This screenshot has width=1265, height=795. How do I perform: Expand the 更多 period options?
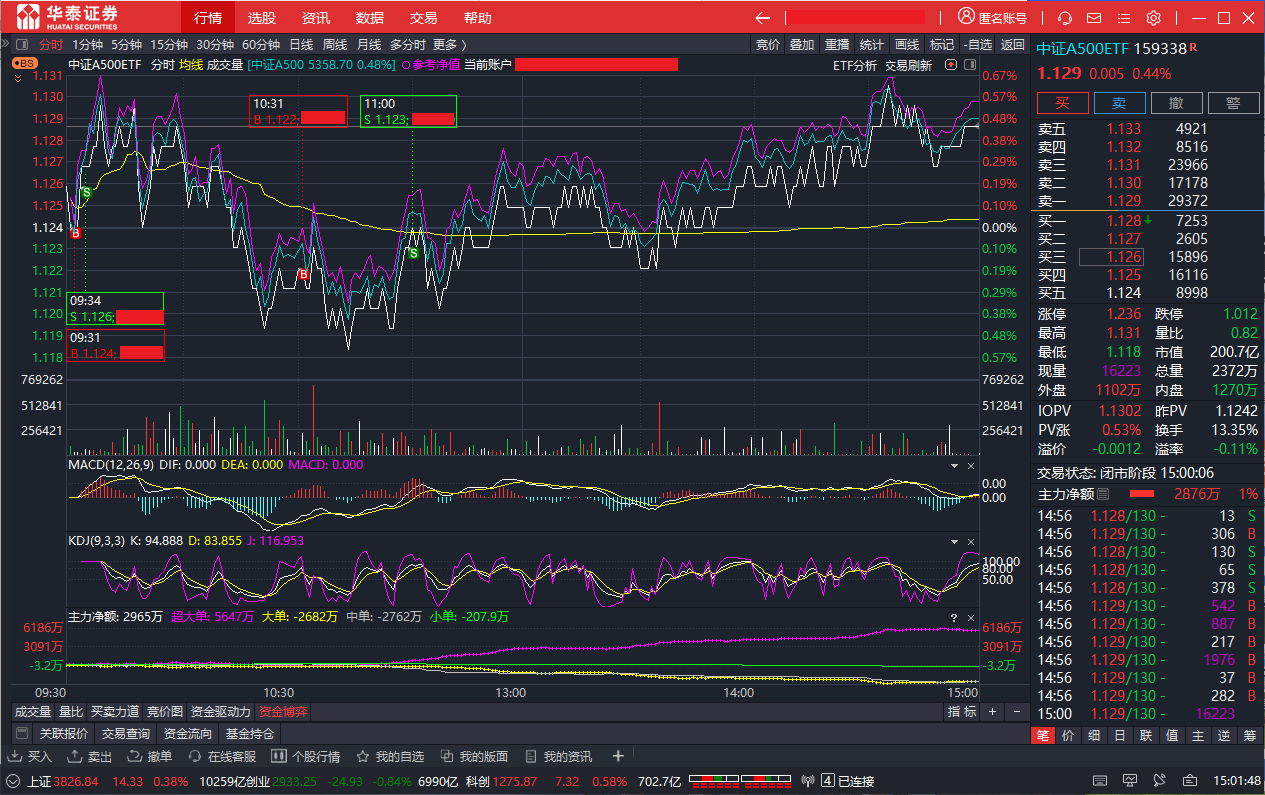coord(449,44)
